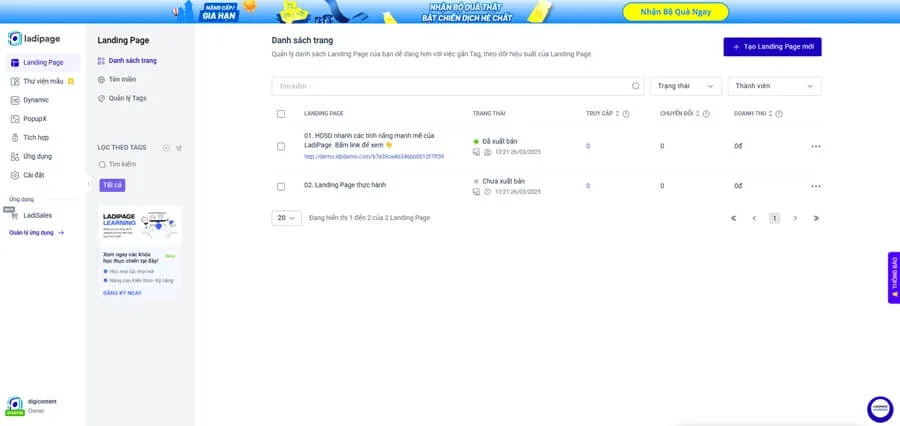Open the Thành viên dropdown
The image size is (900, 426).
[x=774, y=86]
